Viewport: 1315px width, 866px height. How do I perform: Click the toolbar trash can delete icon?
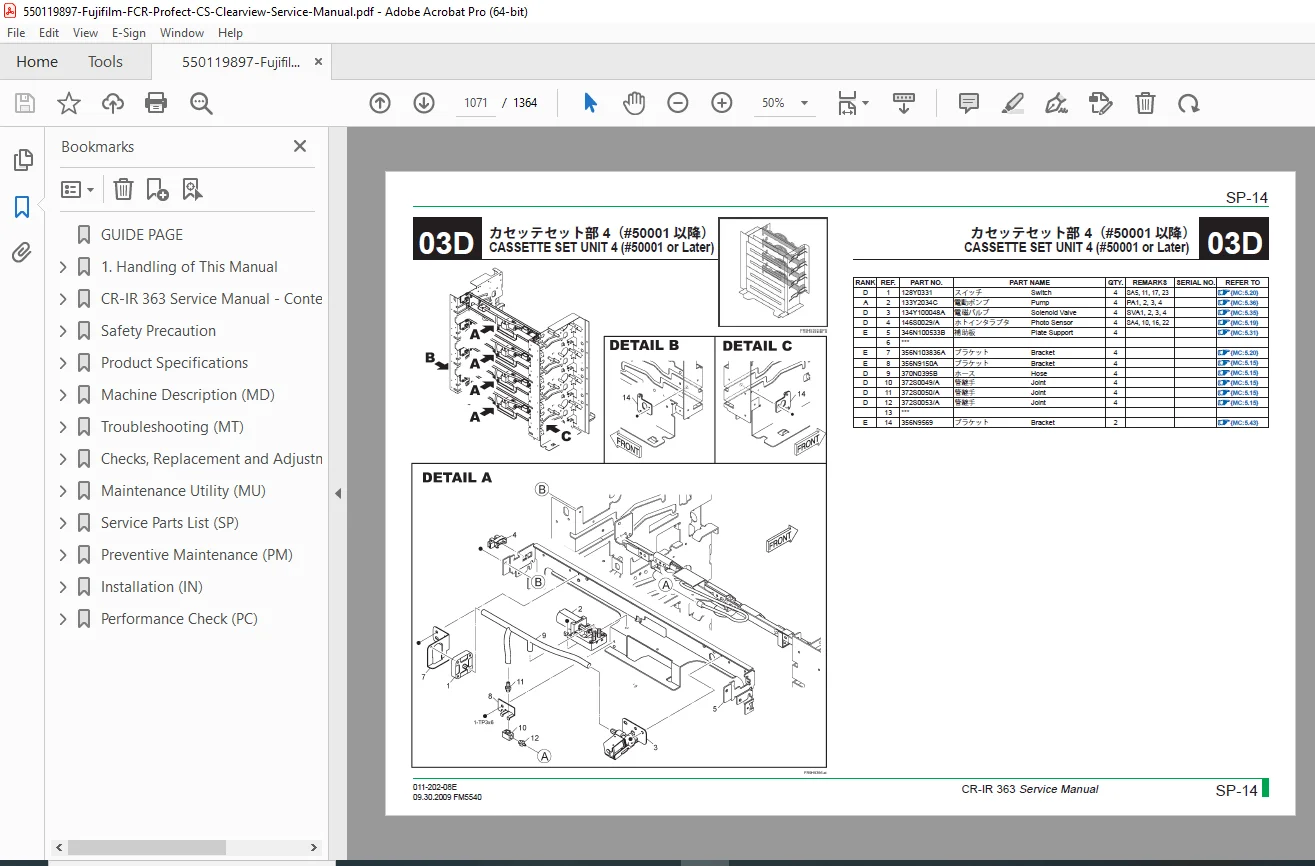click(1145, 103)
